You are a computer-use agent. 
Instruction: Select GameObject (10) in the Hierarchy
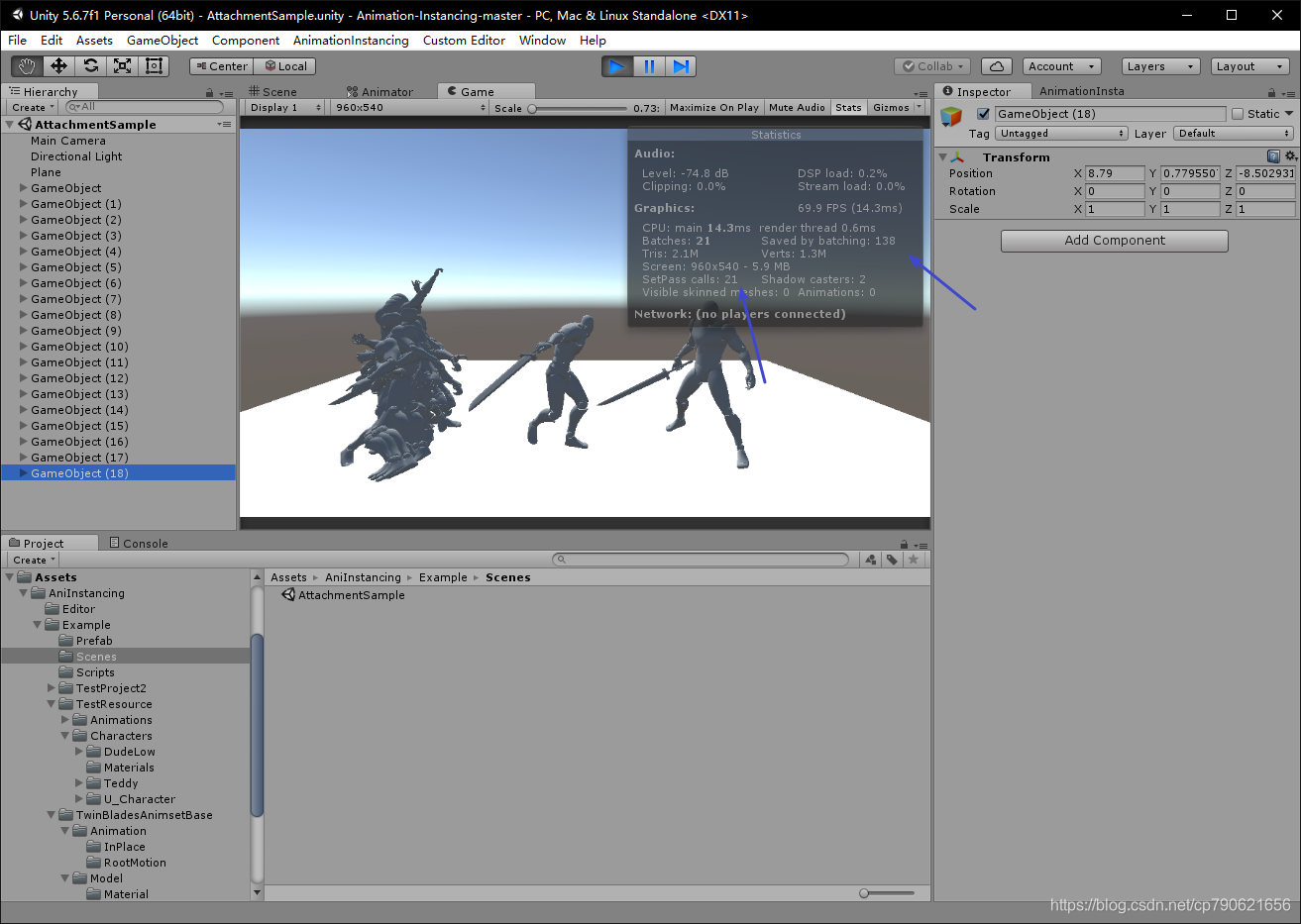78,346
